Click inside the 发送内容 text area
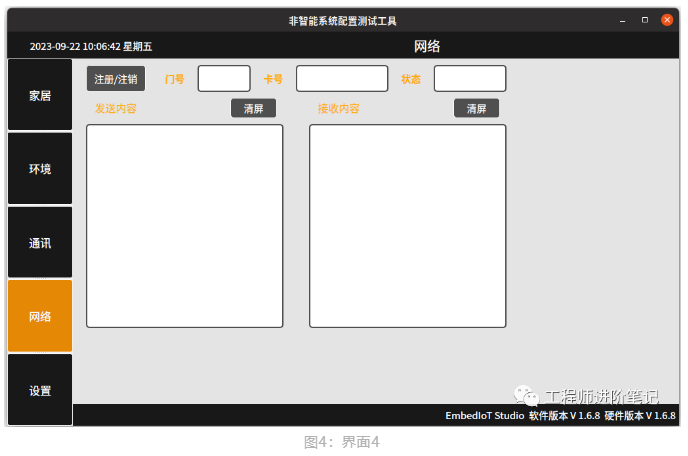The height and width of the screenshot is (456, 688). (x=185, y=226)
